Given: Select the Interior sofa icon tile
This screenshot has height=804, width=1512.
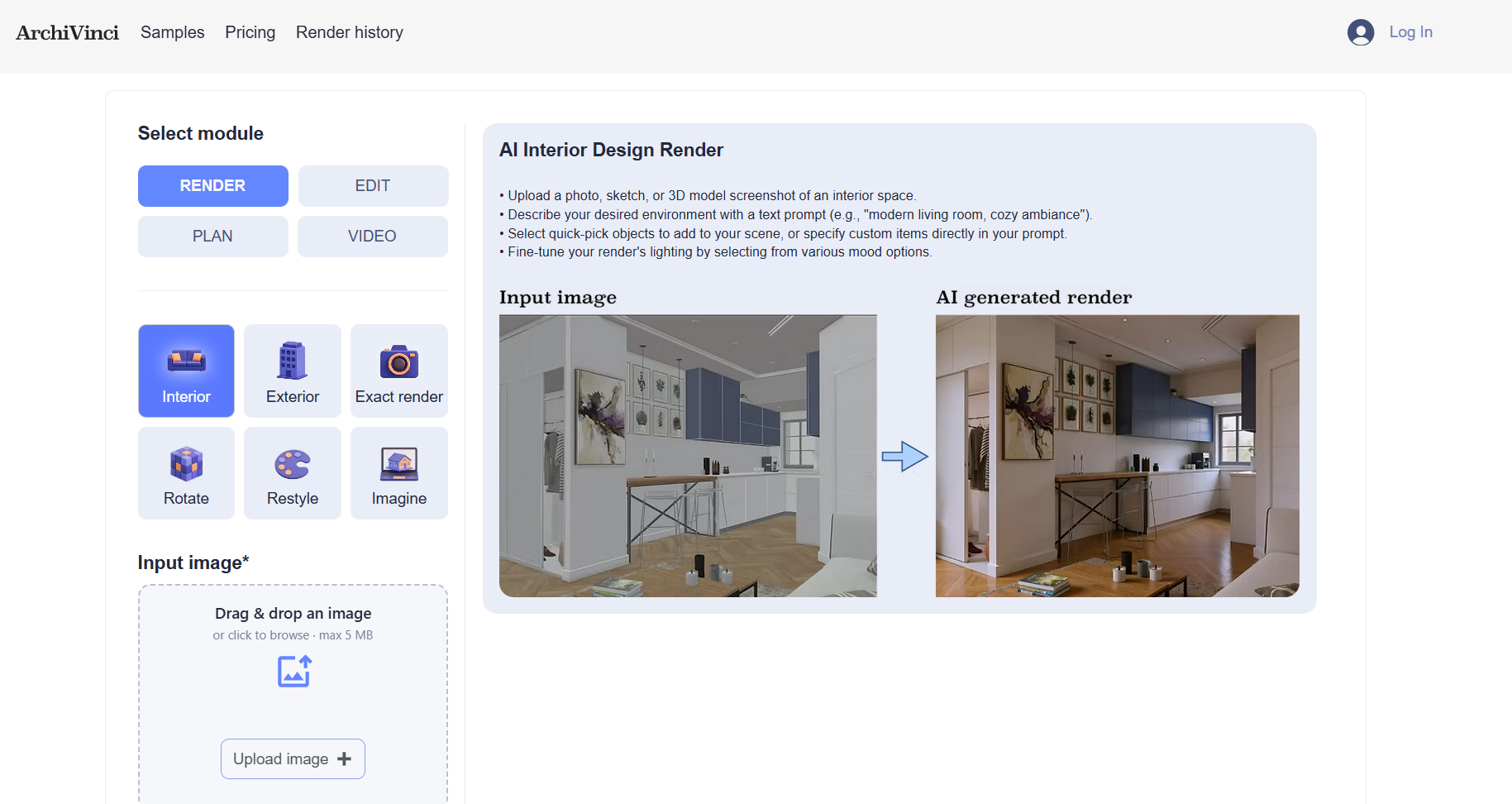Looking at the screenshot, I should [186, 371].
